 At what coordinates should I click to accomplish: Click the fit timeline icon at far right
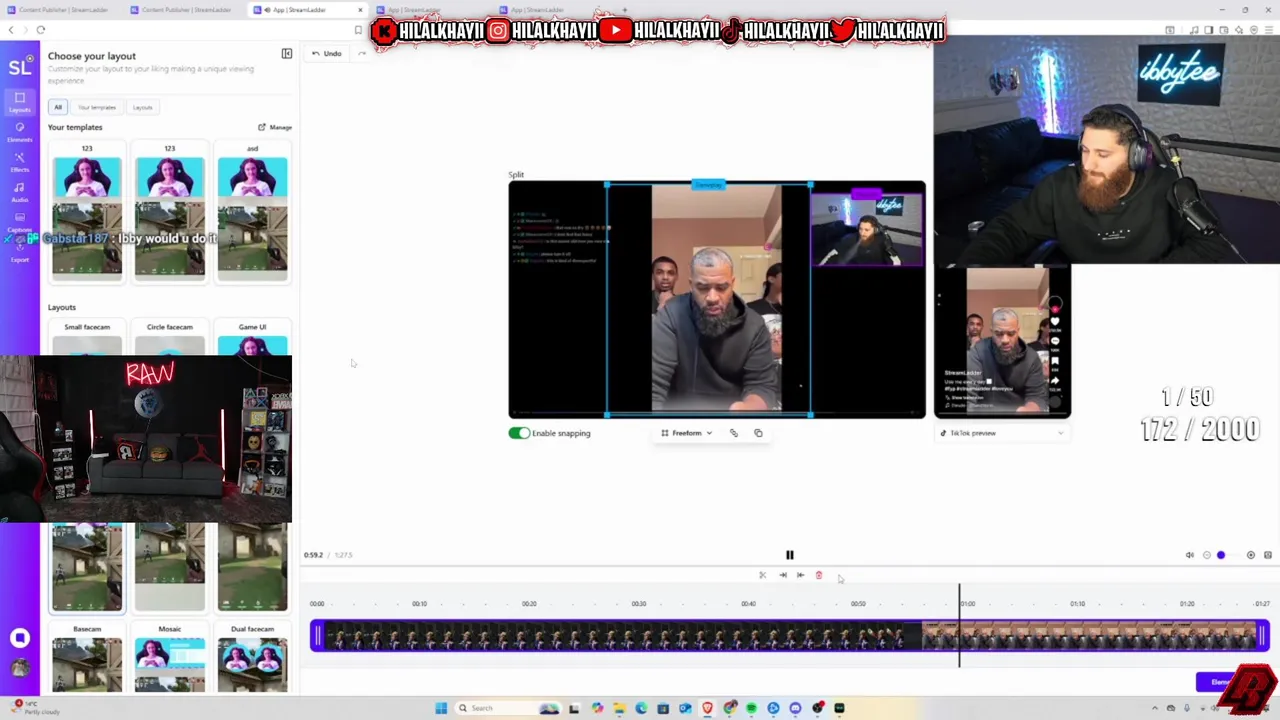pyautogui.click(x=1267, y=555)
